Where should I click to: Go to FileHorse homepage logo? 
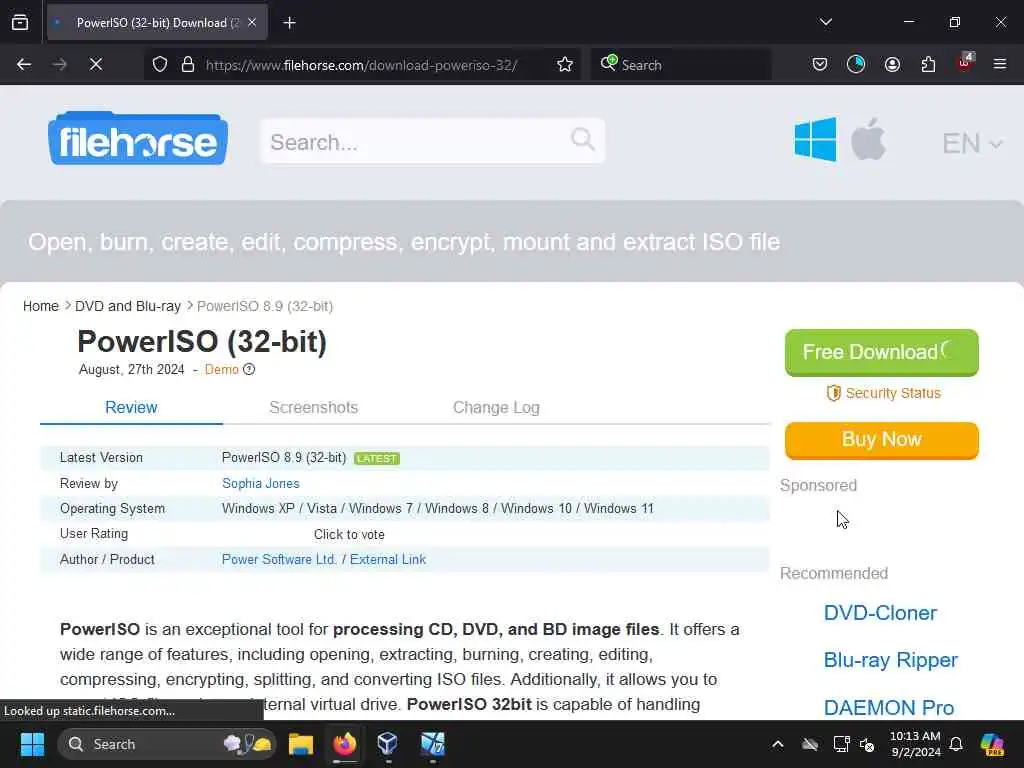[x=138, y=138]
